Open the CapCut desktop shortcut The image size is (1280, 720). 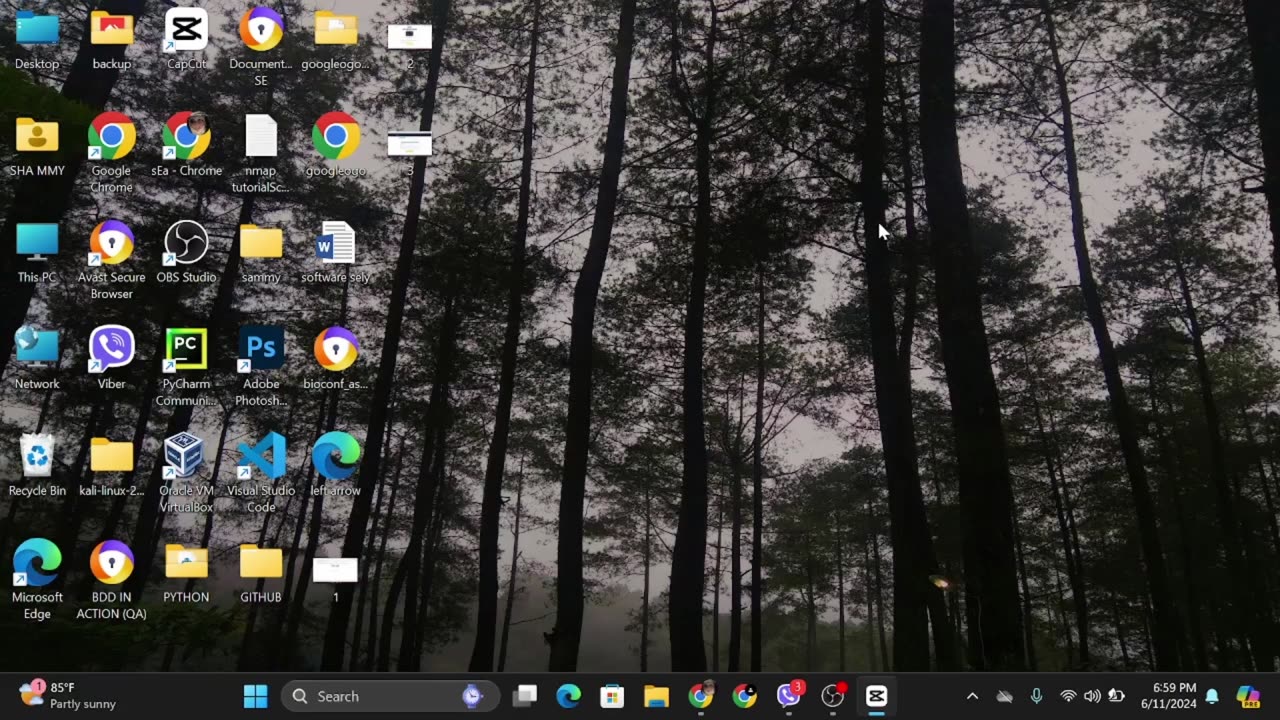[x=186, y=40]
